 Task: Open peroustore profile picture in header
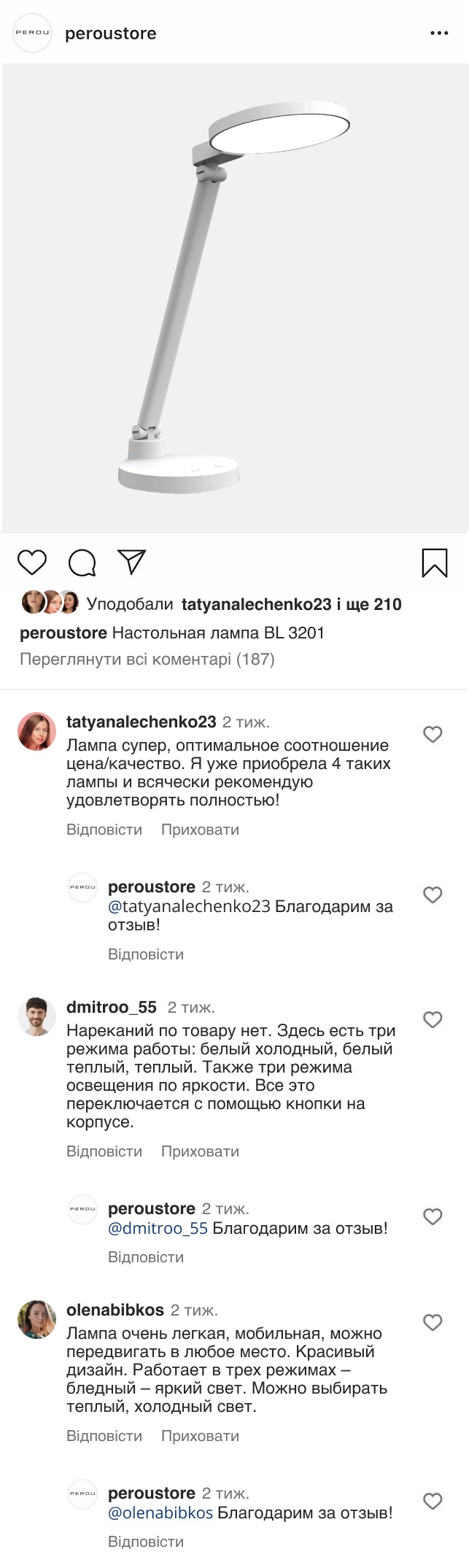coord(33,33)
